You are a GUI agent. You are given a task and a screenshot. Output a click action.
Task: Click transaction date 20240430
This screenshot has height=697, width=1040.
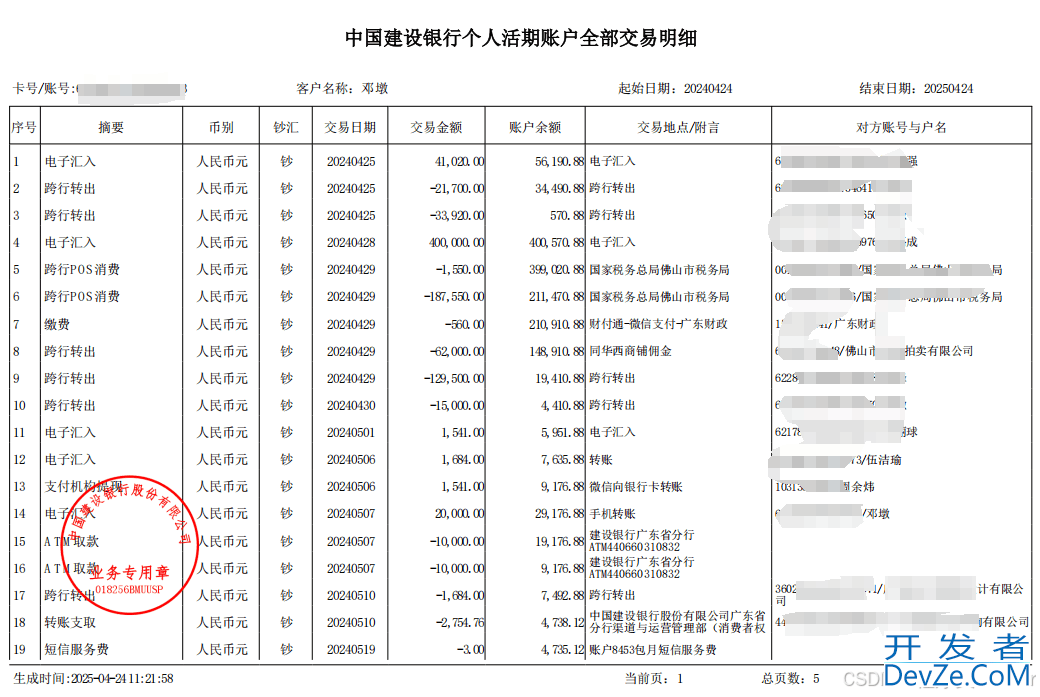[x=351, y=406]
